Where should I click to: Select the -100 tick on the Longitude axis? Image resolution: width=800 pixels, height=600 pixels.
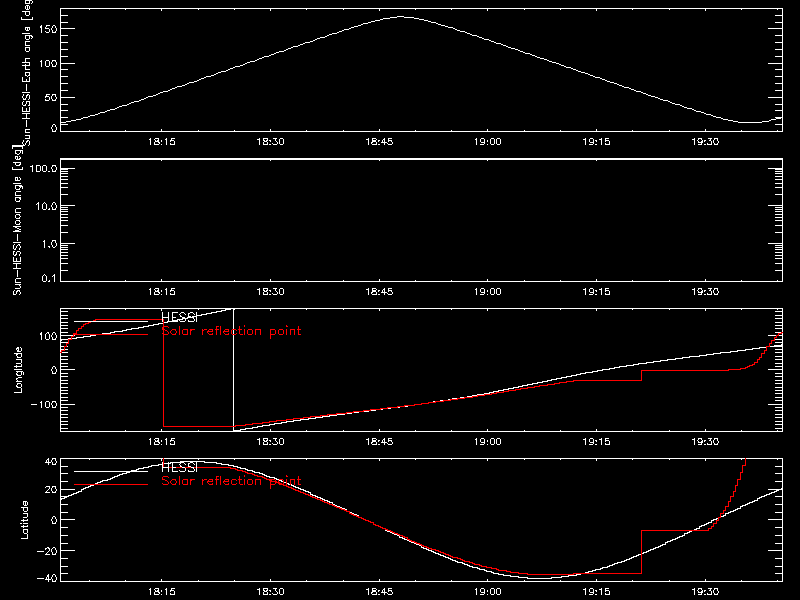44,404
